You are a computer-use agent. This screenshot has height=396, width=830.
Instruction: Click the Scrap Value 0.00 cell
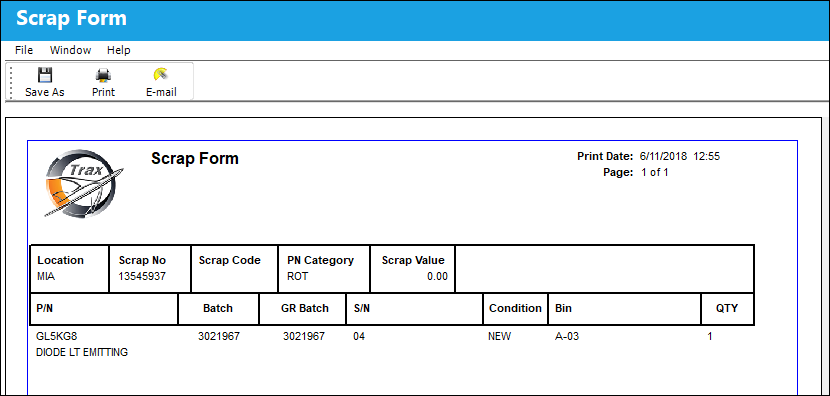click(412, 268)
